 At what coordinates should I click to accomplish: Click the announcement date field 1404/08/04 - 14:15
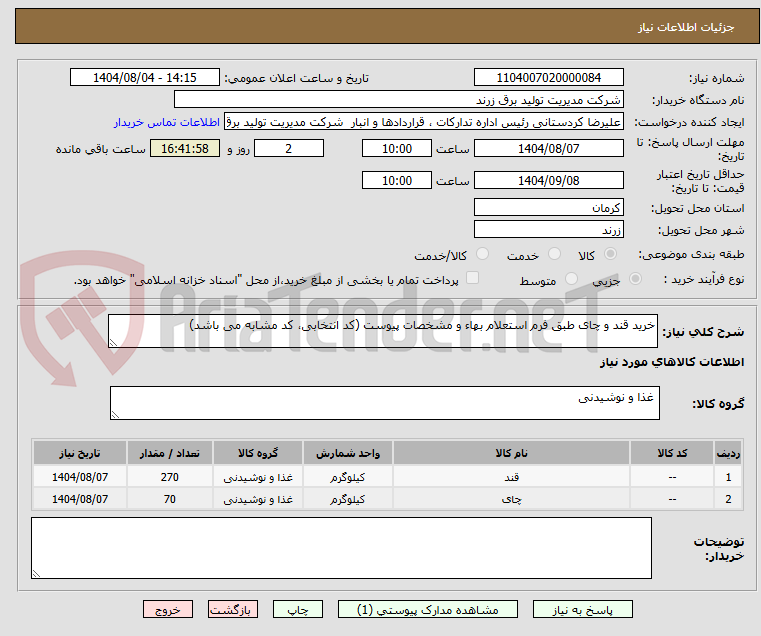[145, 78]
